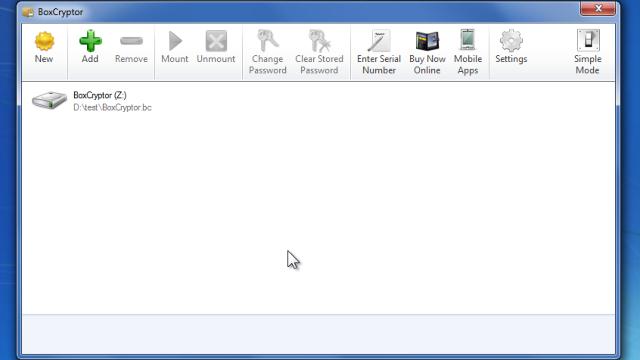Click the Remove minus icon
The width and height of the screenshot is (640, 360).
coord(131,41)
